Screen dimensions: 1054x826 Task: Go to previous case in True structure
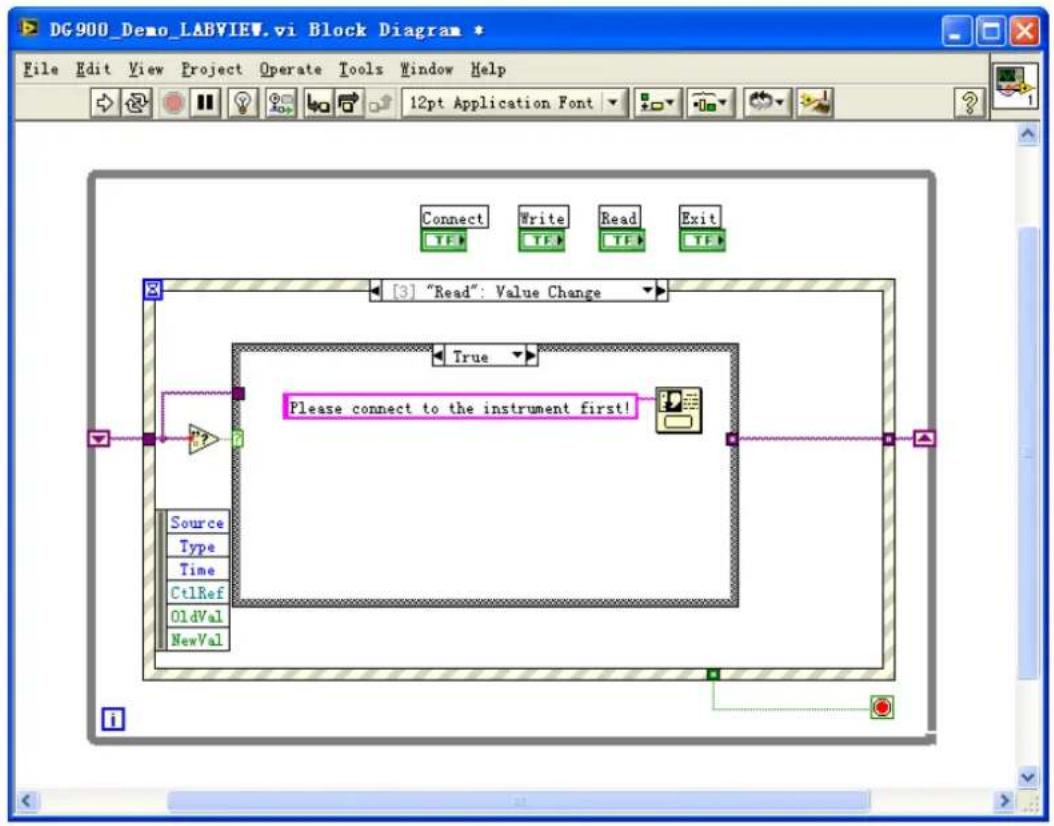438,356
